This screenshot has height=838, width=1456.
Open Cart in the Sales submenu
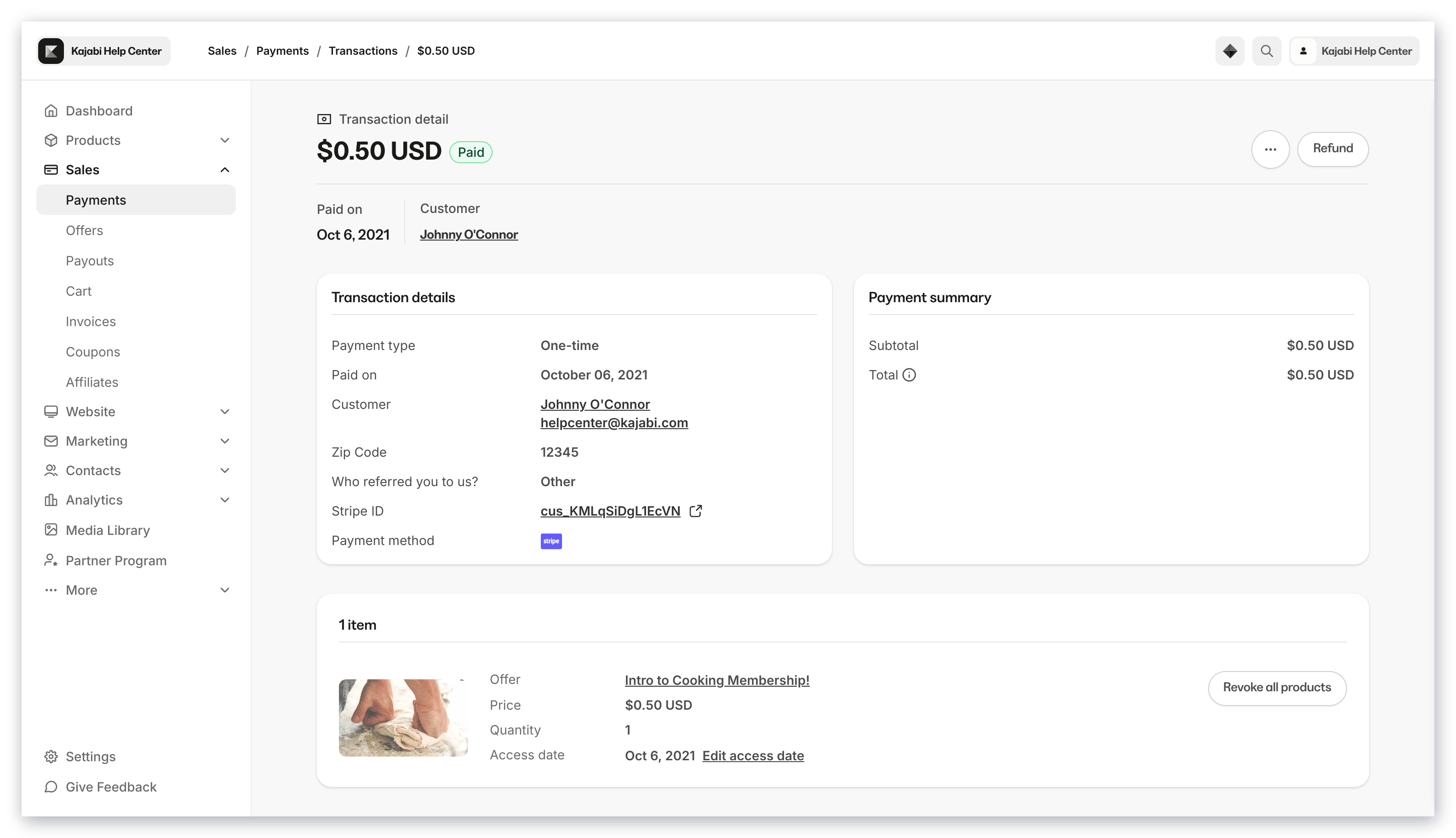click(78, 291)
